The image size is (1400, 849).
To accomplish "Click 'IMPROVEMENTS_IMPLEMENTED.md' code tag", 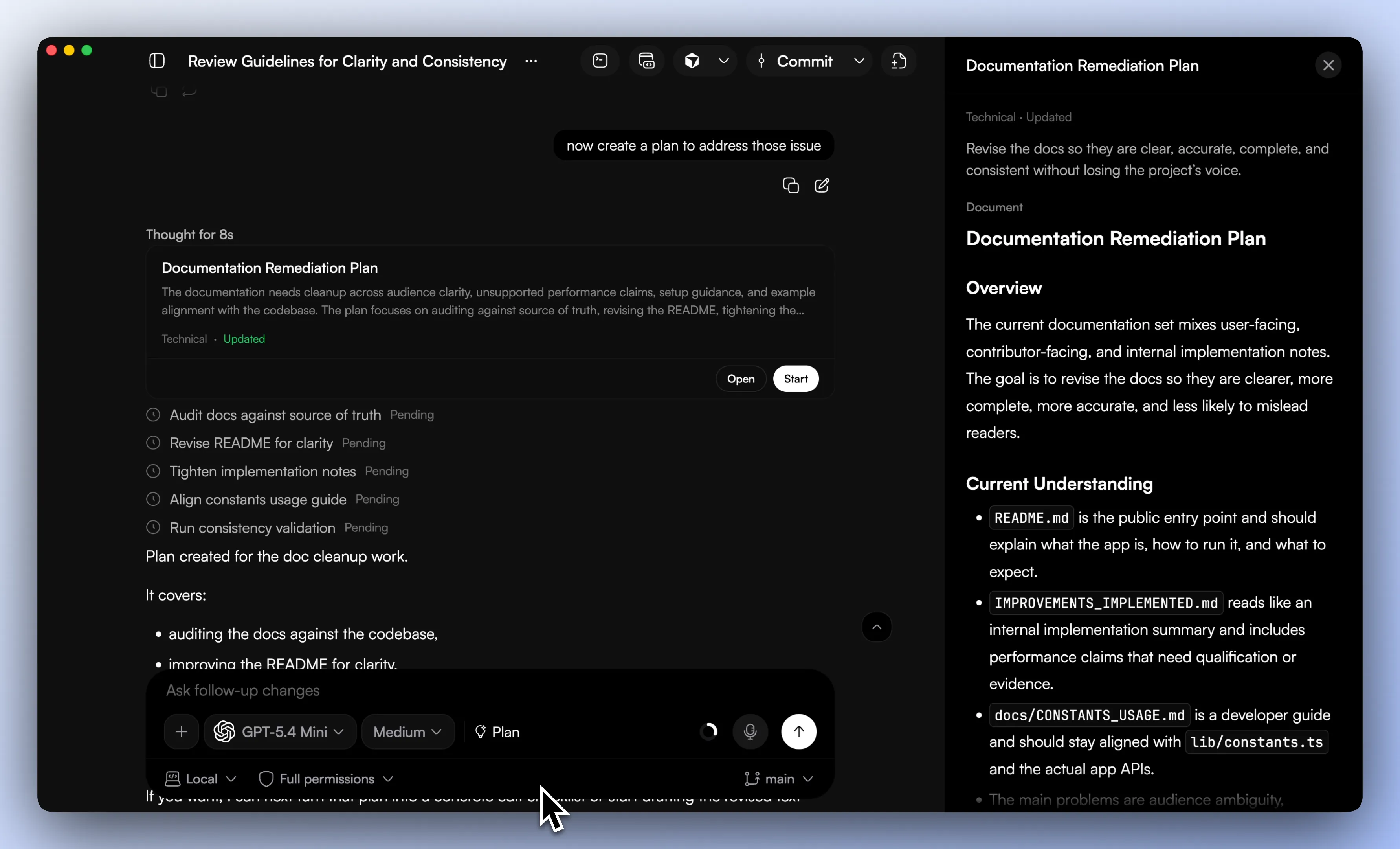I will [x=1106, y=603].
